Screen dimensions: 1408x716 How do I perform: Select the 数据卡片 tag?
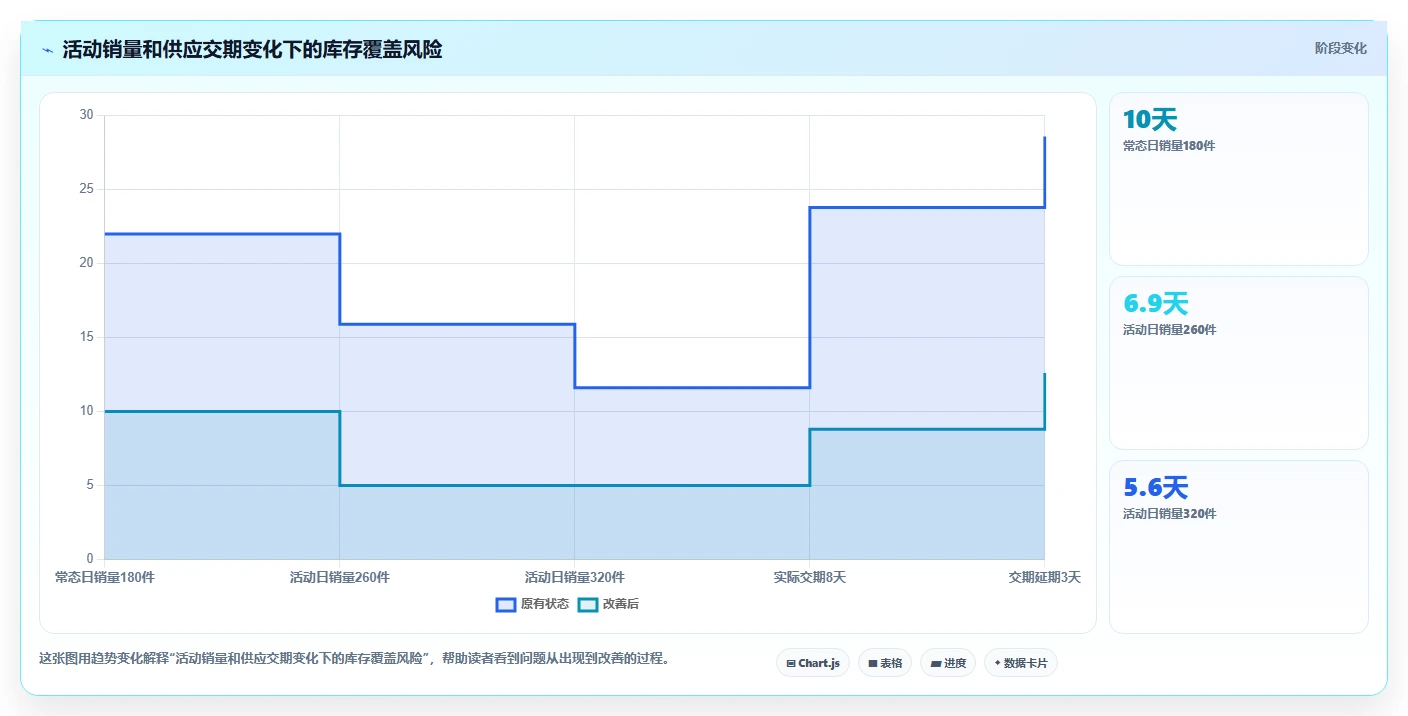1021,663
